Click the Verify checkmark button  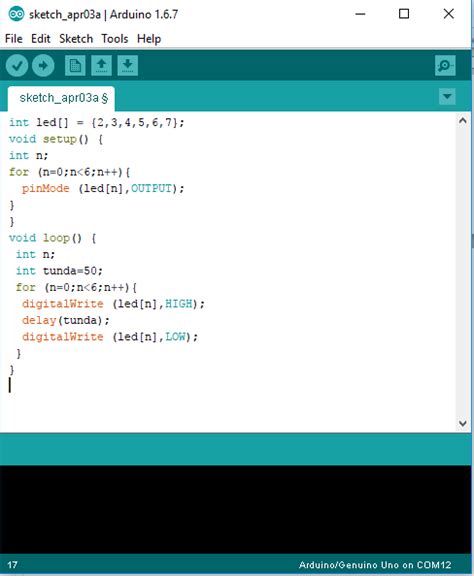point(17,66)
